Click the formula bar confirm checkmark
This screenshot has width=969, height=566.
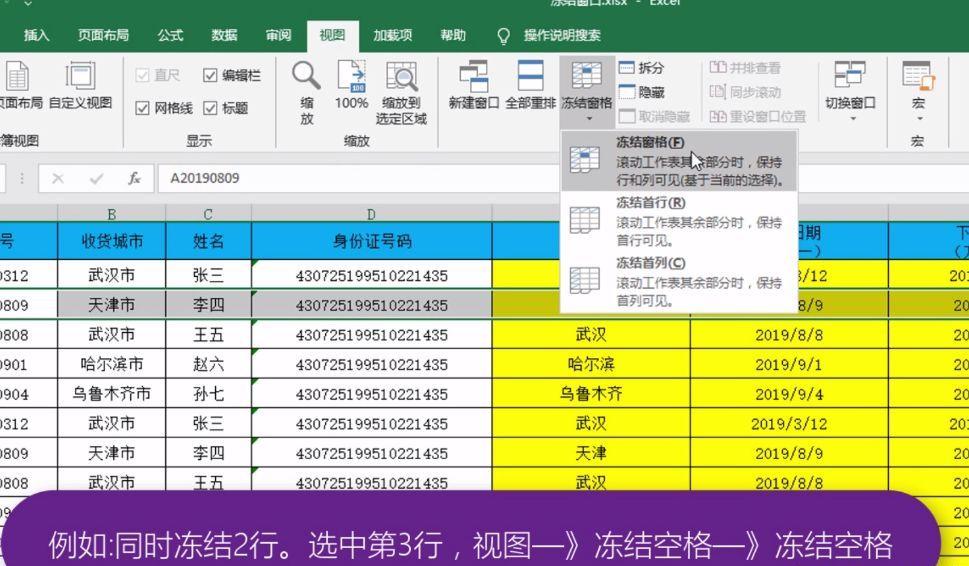click(96, 179)
